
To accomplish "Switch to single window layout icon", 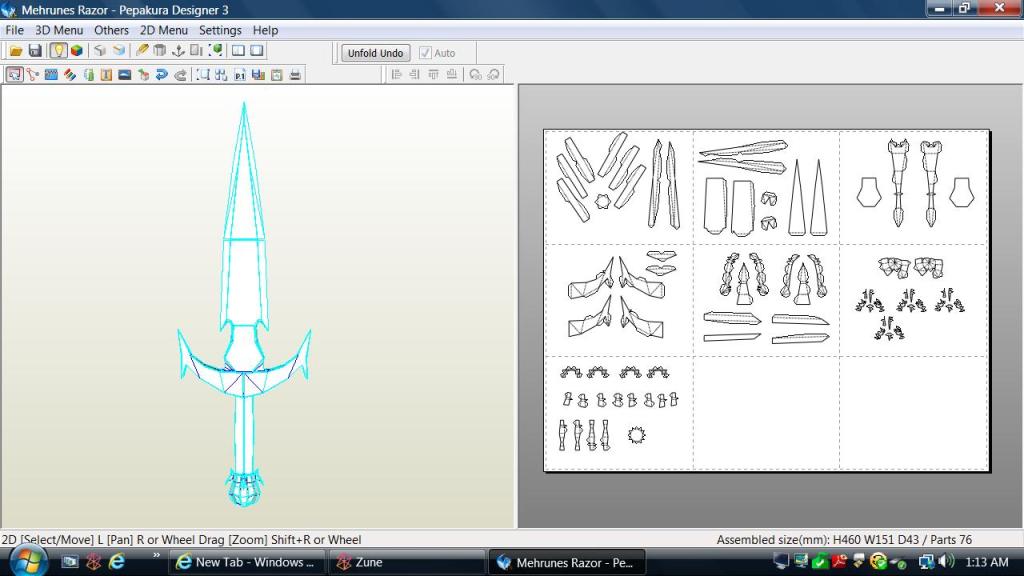I will pyautogui.click(x=257, y=51).
